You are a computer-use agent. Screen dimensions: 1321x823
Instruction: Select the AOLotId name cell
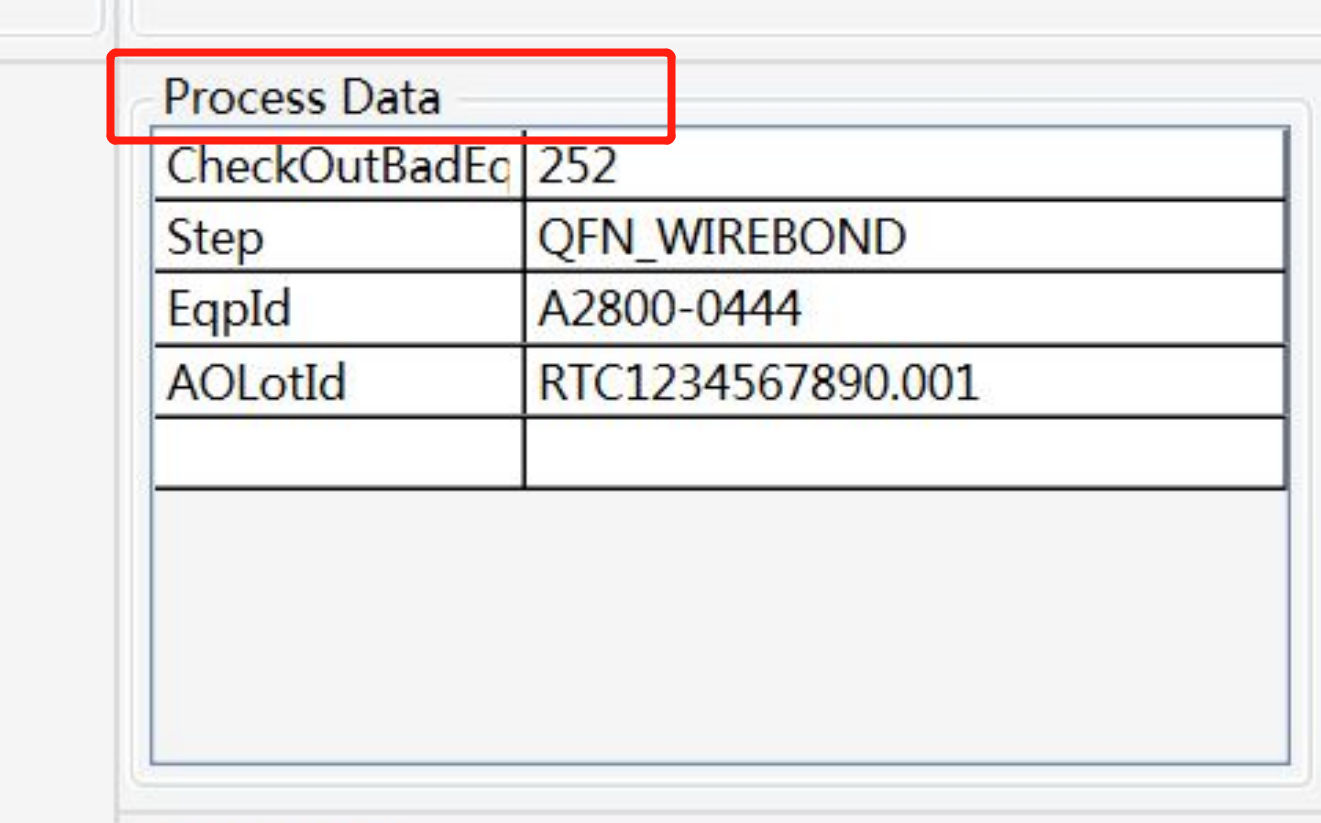point(338,382)
